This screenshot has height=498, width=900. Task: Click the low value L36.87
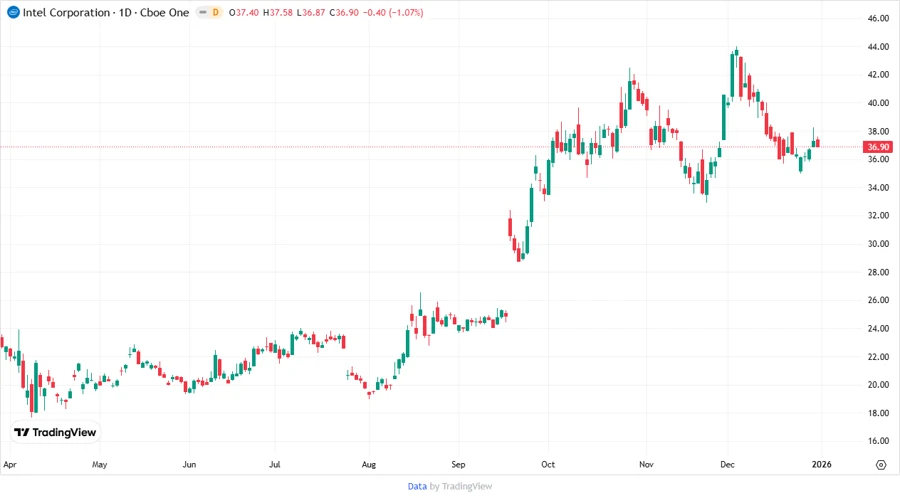311,13
